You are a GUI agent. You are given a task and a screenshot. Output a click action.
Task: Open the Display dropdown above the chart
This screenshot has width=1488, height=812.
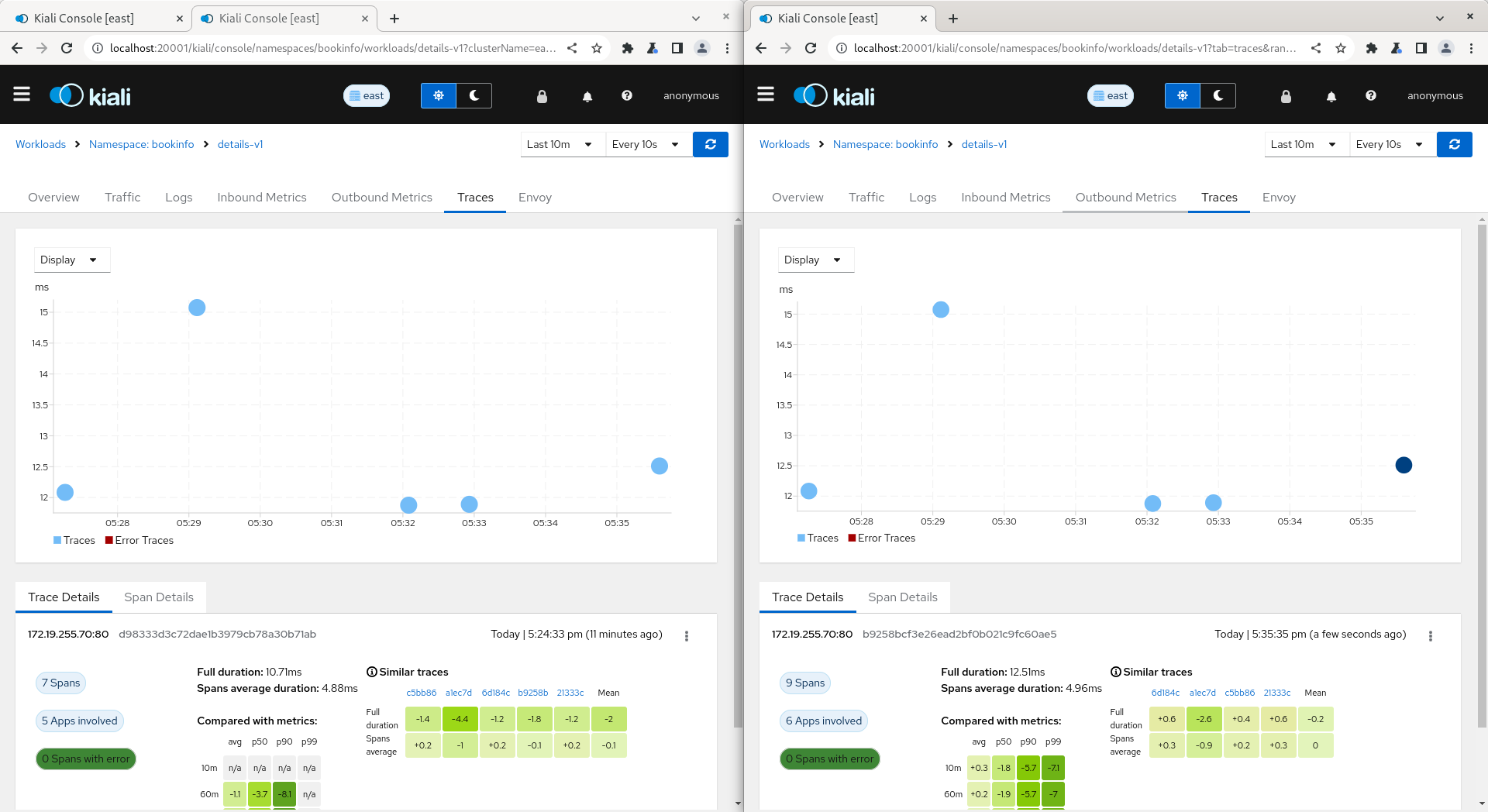71,260
